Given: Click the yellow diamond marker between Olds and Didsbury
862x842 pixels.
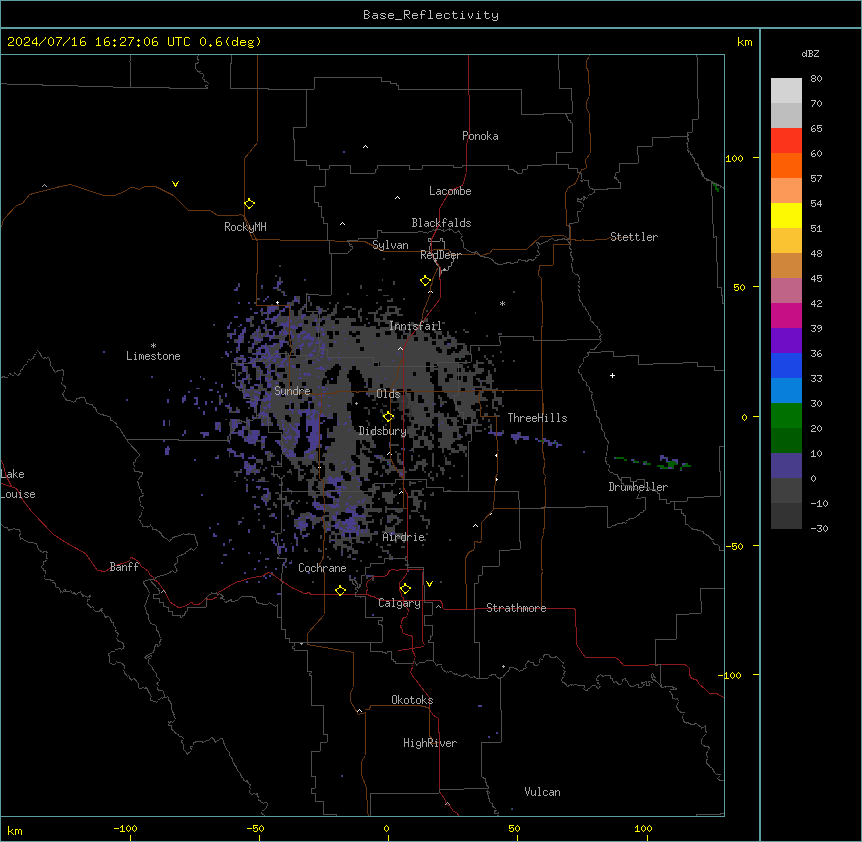Looking at the screenshot, I should [x=389, y=416].
